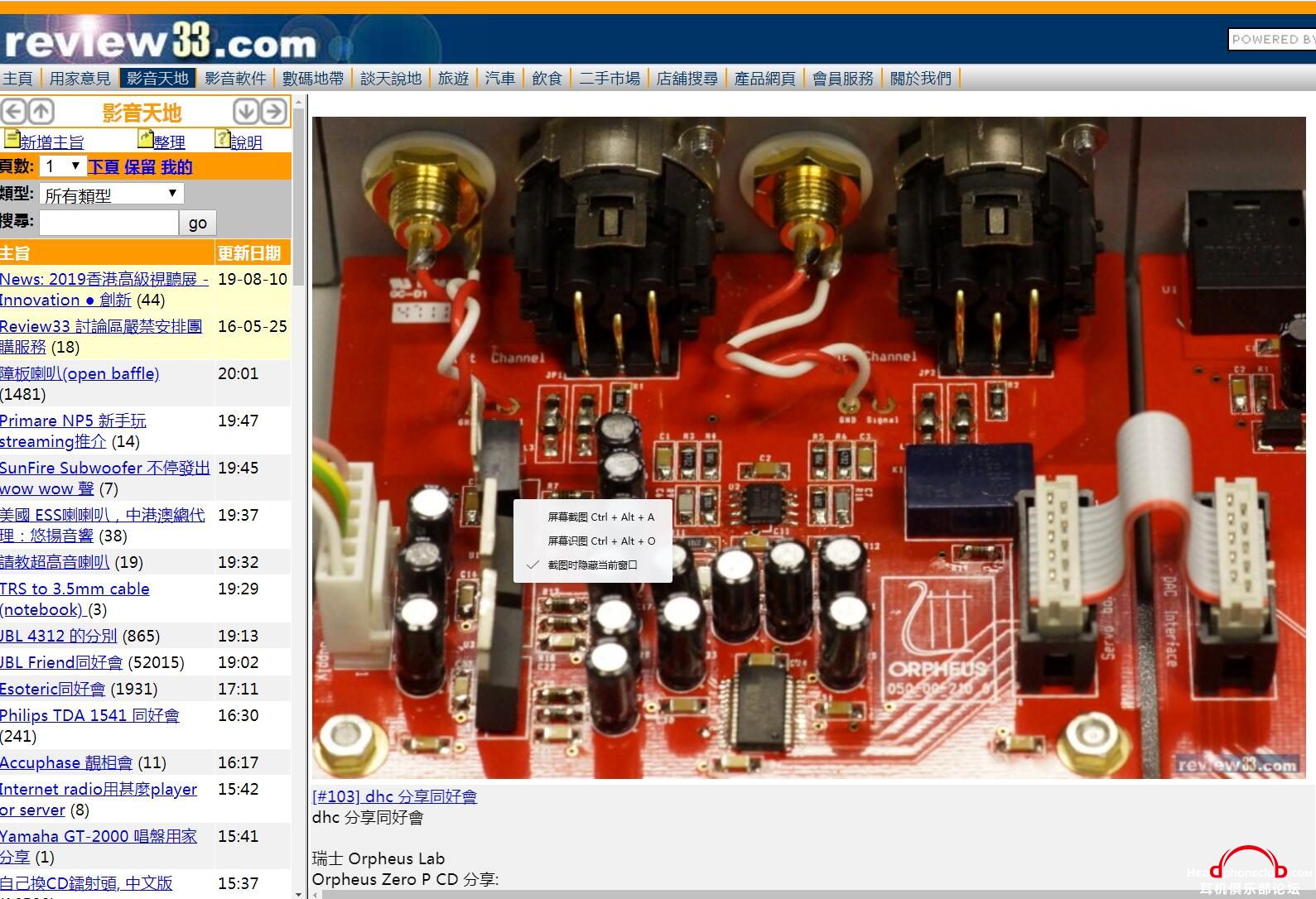Click the up arrow navigation icon
1316x899 pixels.
[x=41, y=111]
